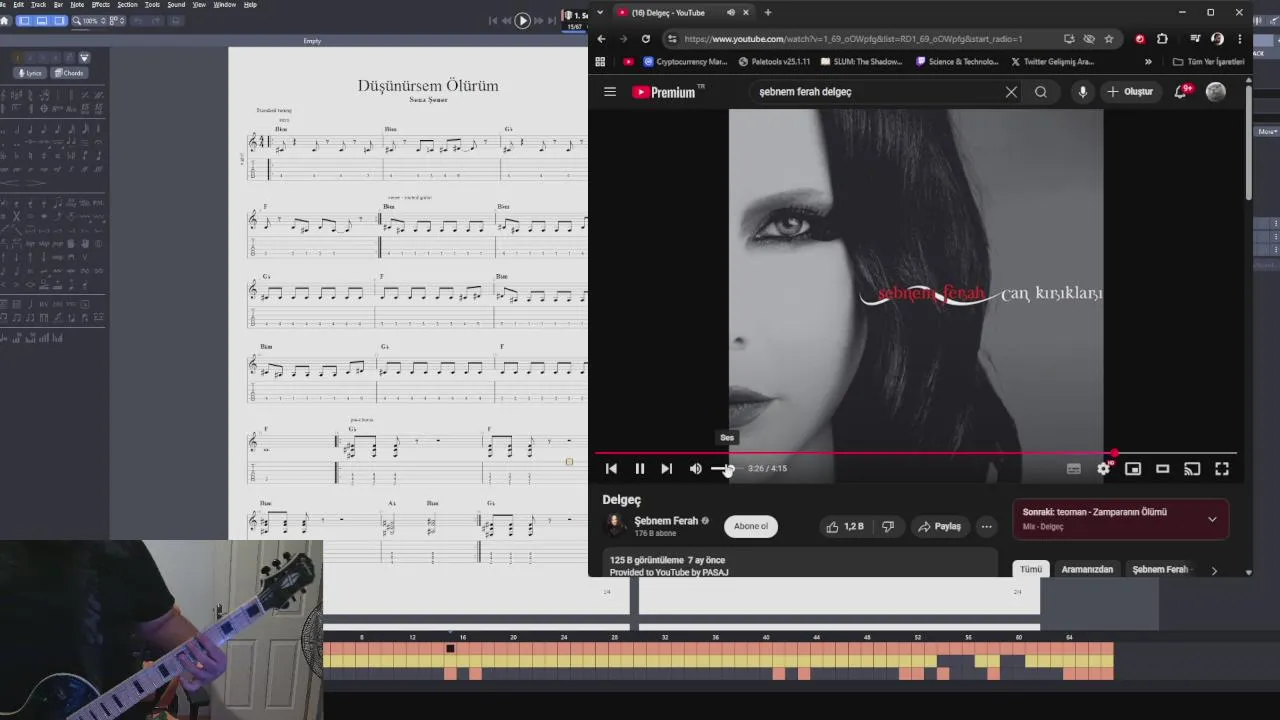Toggle YouTube subtitles button
Viewport: 1280px width, 720px height.
tap(1074, 468)
